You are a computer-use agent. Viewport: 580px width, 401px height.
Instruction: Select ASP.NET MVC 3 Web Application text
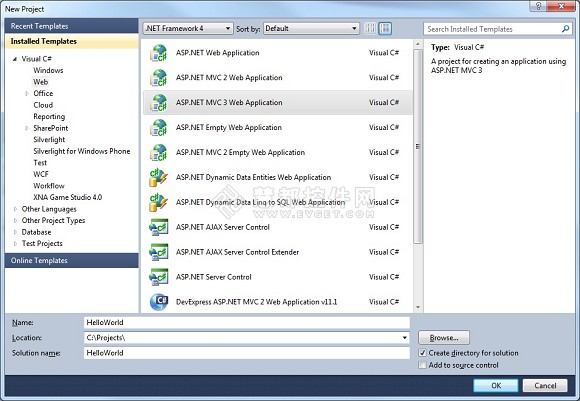(229, 102)
